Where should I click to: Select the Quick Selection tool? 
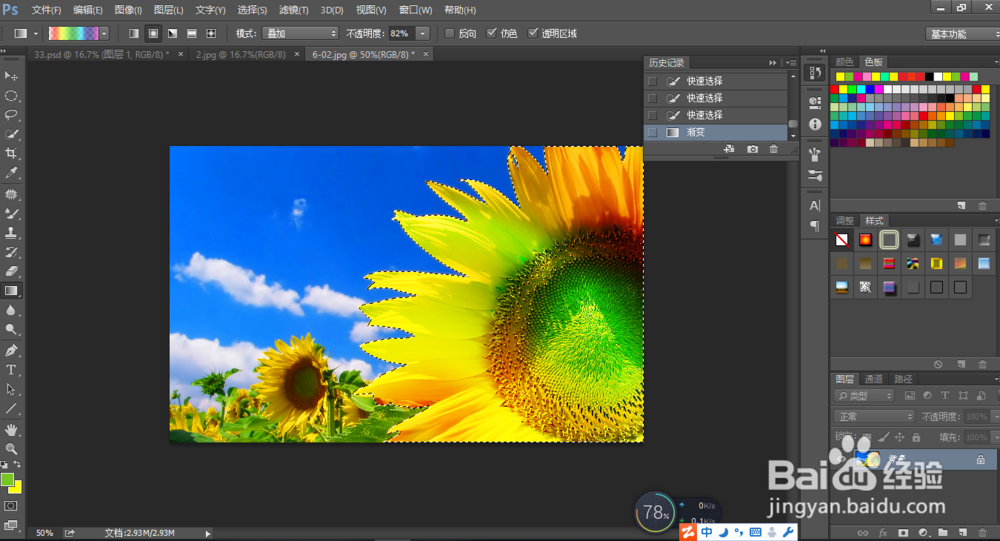point(11,135)
